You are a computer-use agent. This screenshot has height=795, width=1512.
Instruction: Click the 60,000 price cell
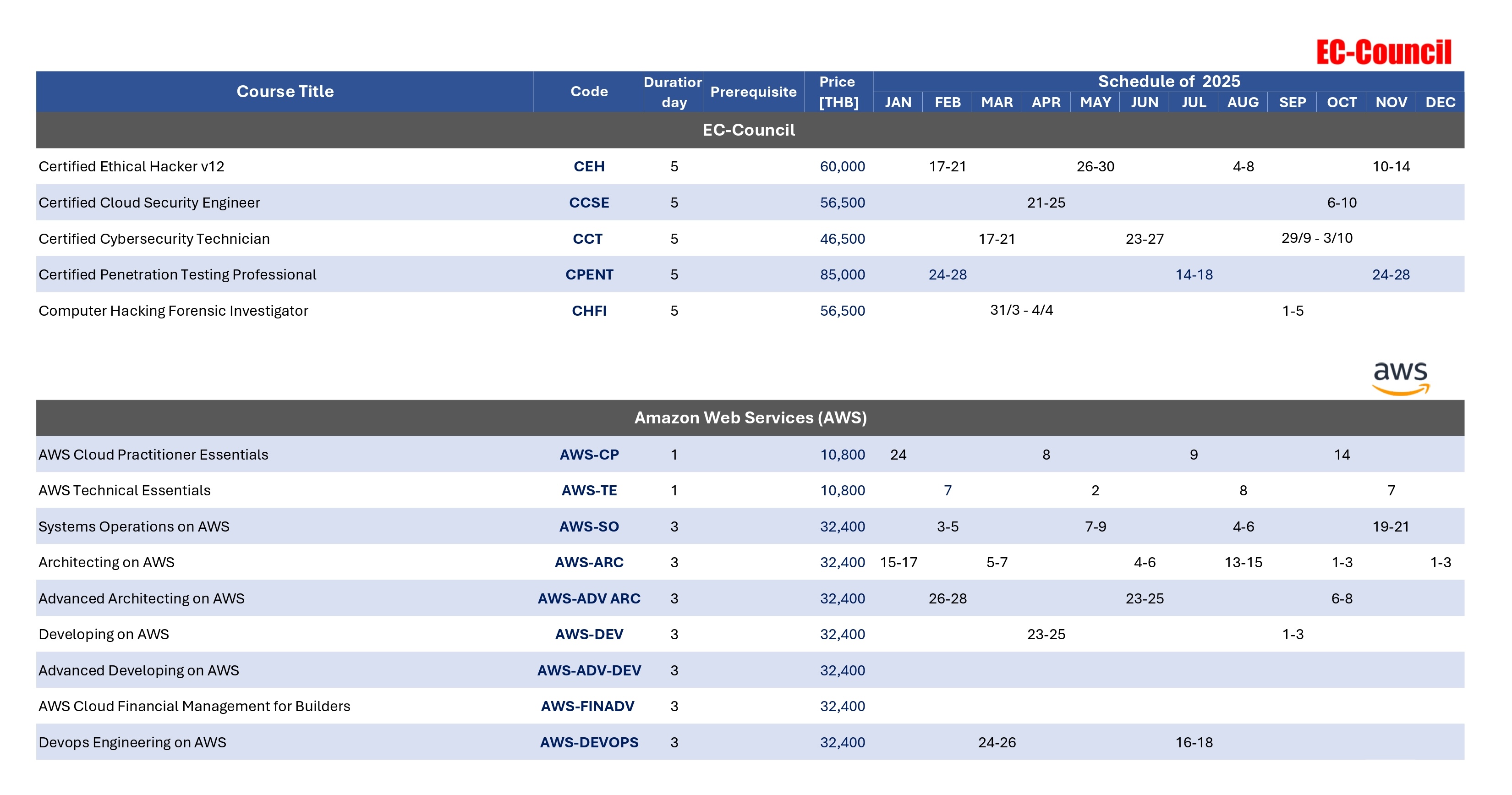(842, 167)
